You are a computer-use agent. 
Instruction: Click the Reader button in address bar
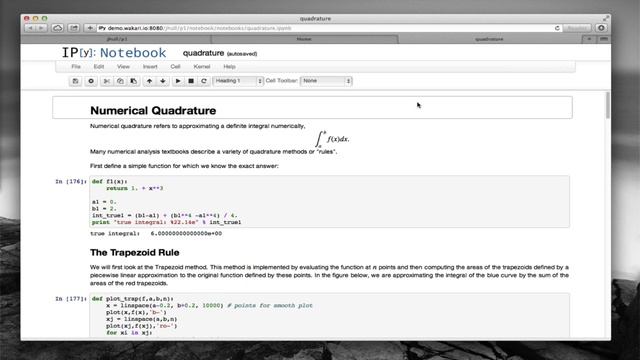[x=577, y=28]
